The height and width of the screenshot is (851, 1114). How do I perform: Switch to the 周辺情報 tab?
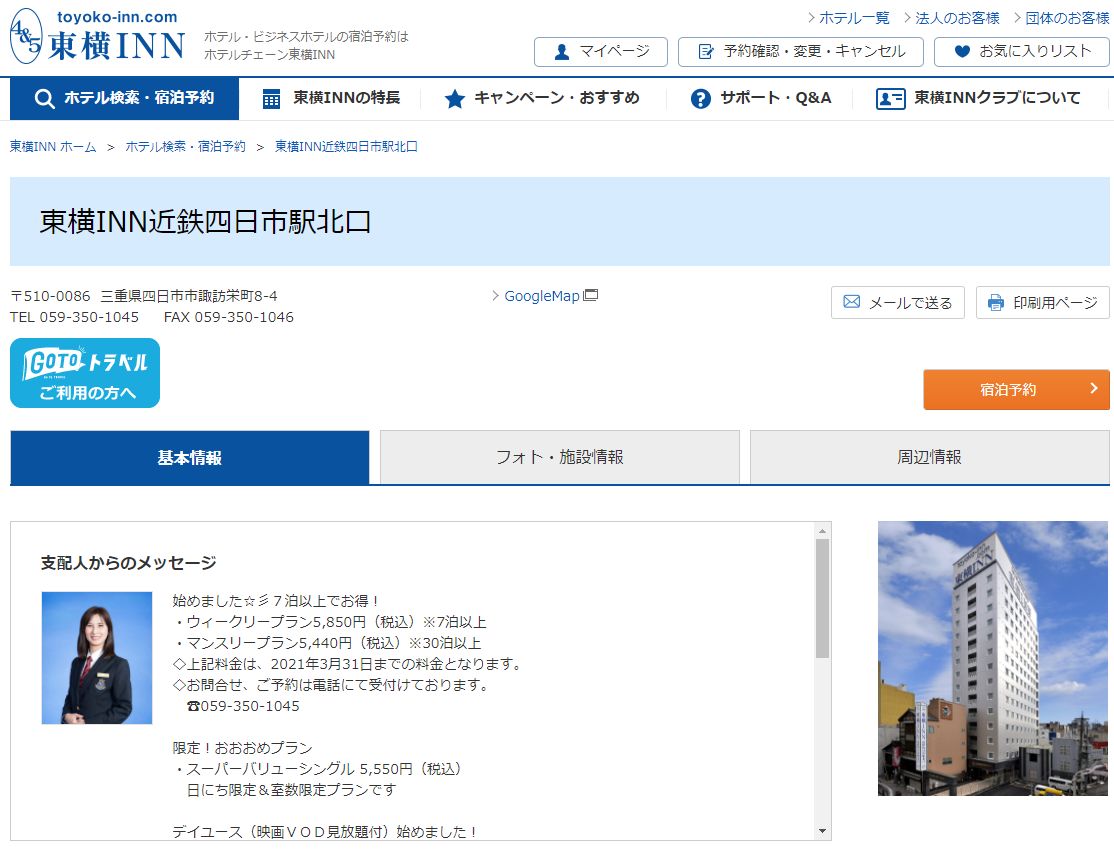929,457
